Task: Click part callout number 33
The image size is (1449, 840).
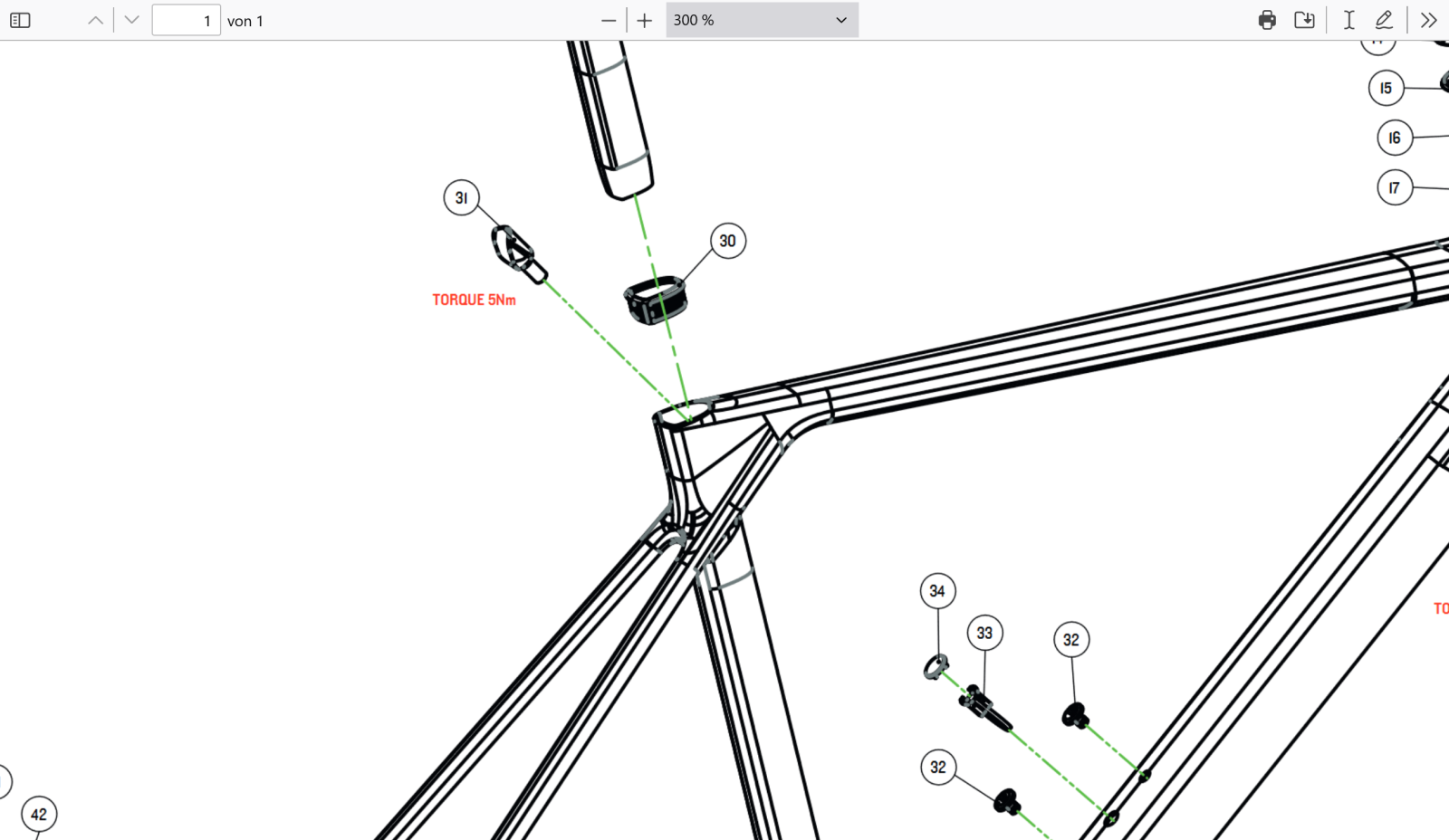Action: coord(984,633)
